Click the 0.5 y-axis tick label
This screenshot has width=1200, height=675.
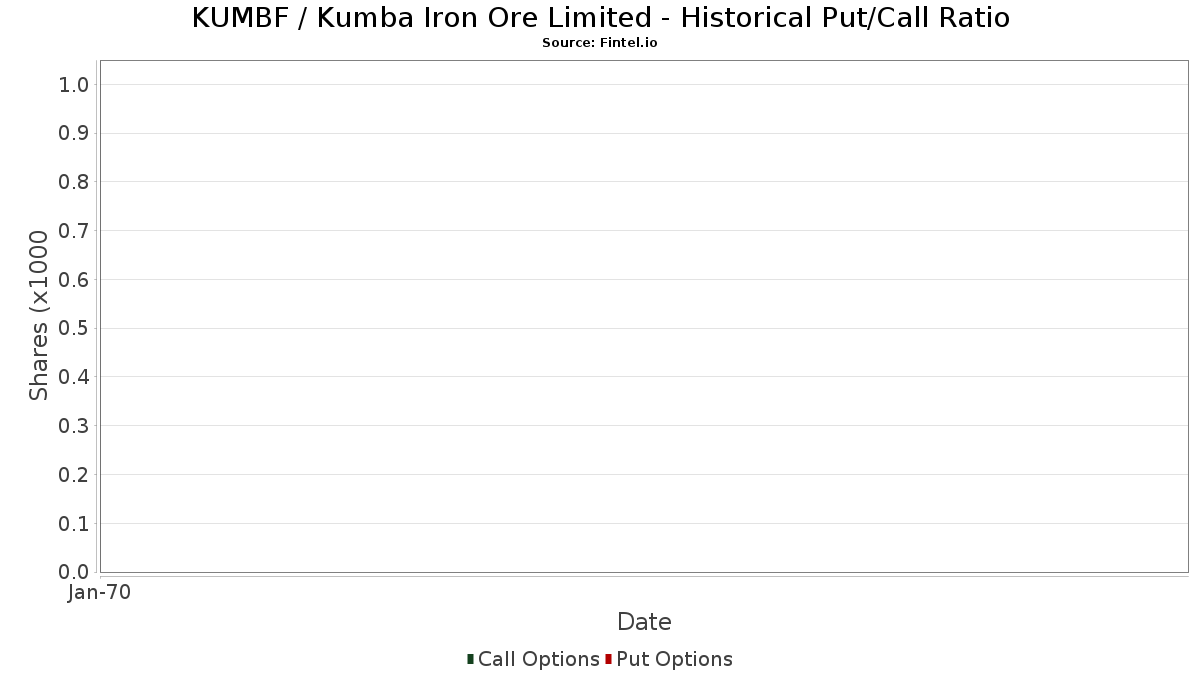(75, 328)
